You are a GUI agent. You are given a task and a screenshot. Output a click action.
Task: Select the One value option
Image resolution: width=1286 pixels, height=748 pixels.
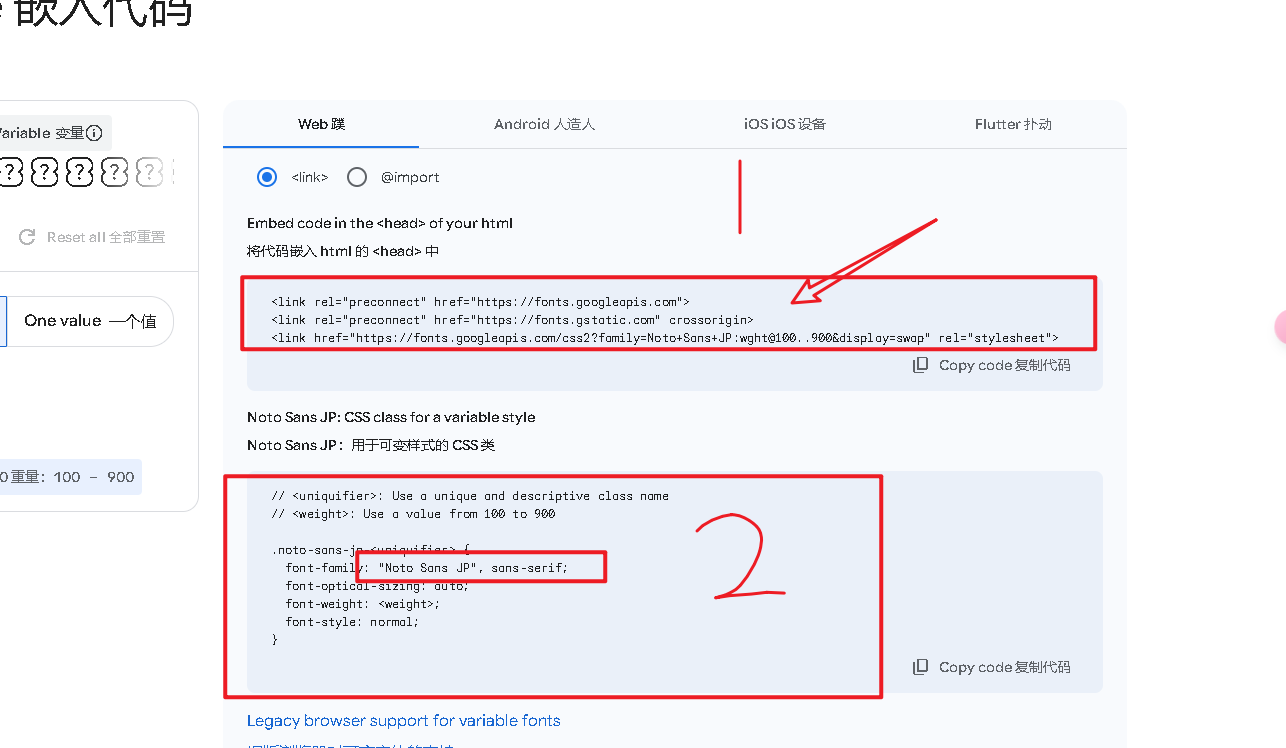(x=90, y=321)
